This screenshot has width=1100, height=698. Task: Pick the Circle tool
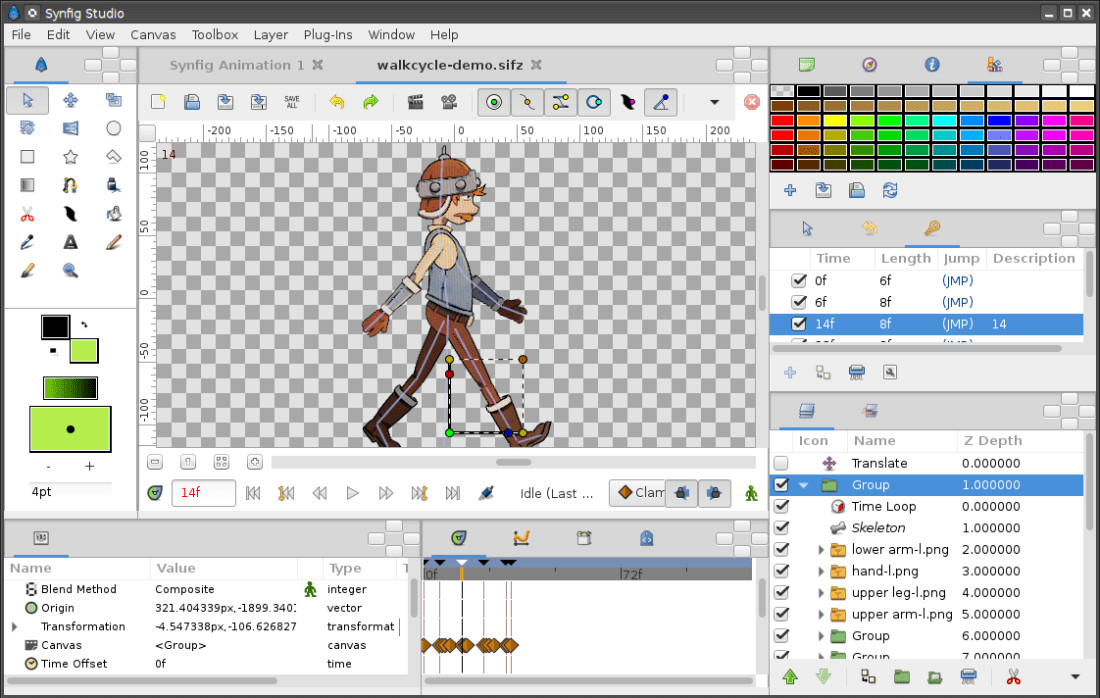(113, 128)
